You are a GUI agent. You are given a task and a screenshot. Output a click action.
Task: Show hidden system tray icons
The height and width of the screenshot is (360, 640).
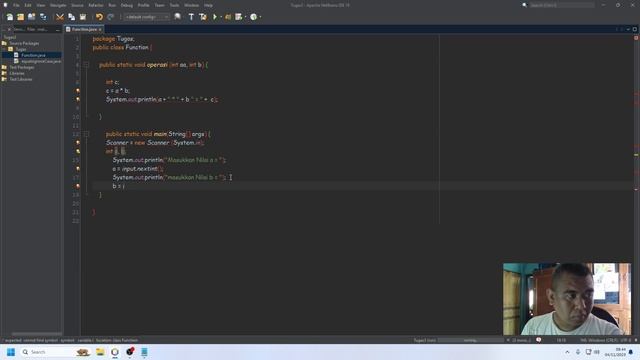point(567,352)
